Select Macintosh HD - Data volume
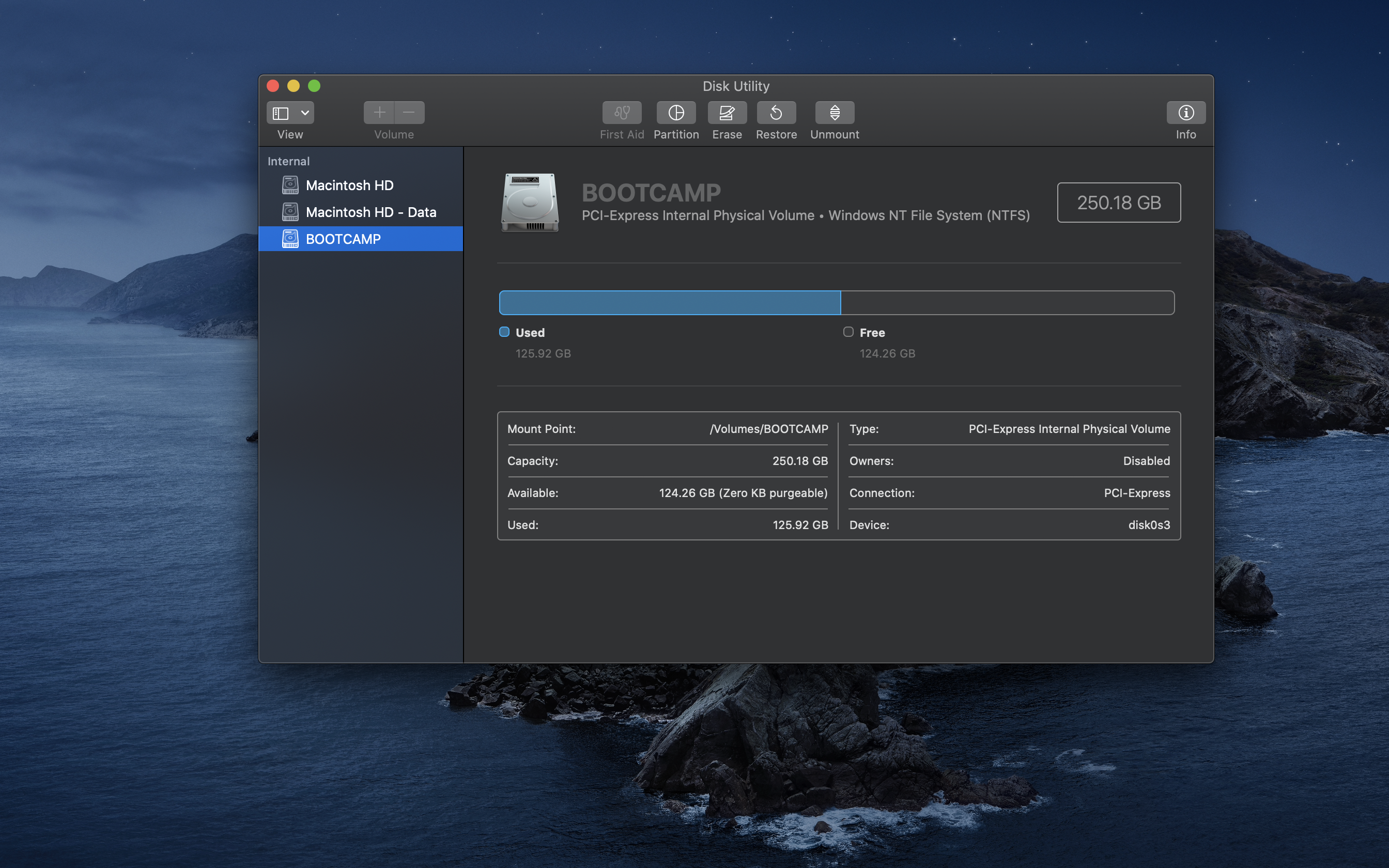The height and width of the screenshot is (868, 1389). 370,212
